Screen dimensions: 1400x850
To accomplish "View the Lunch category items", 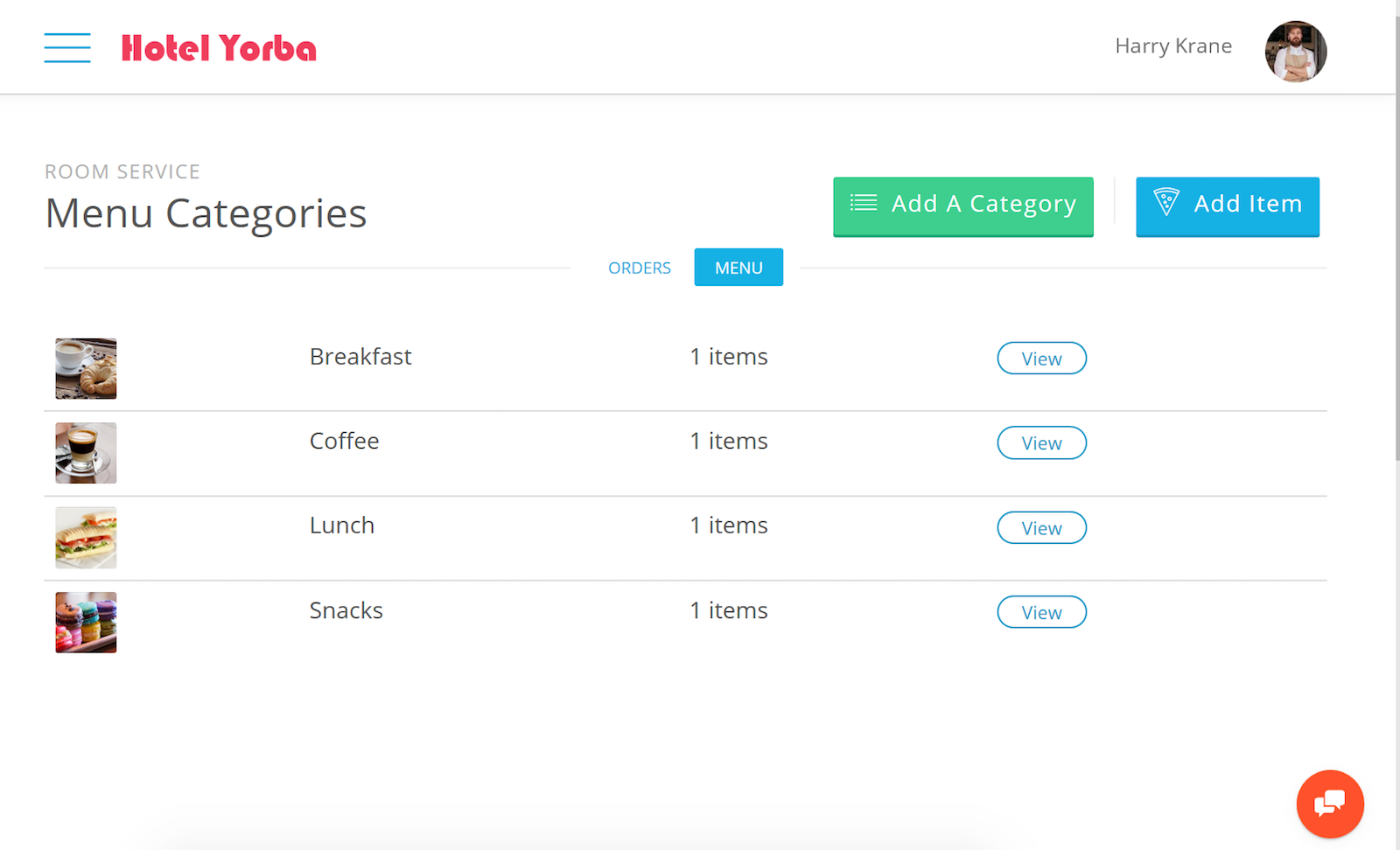I will (x=1041, y=528).
